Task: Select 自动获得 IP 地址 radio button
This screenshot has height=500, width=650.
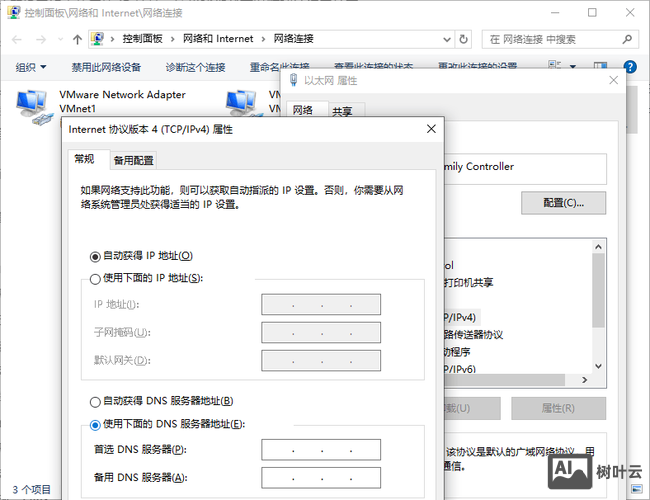Action: pyautogui.click(x=96, y=256)
